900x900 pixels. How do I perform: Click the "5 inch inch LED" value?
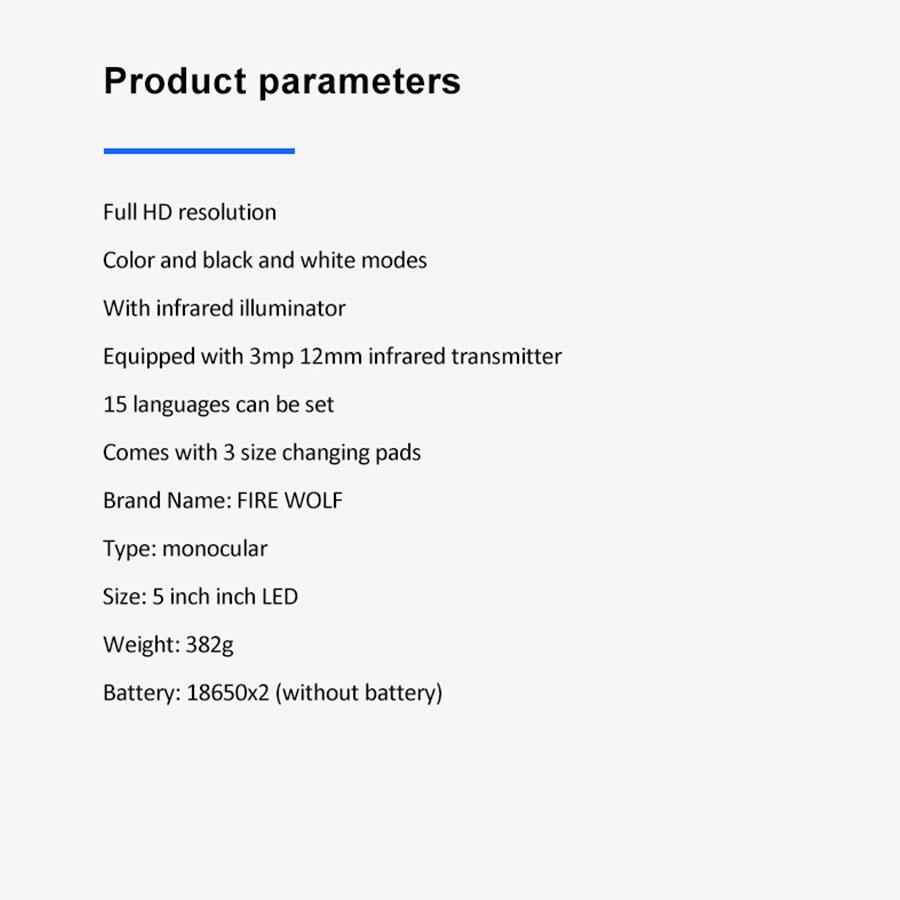225,596
